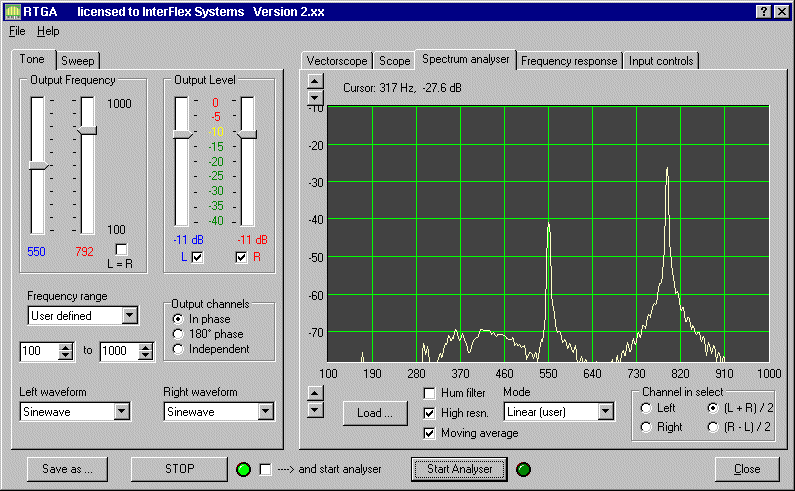Screen dimensions: 795x491
Task: Increase the upper frequency 1000 spinner
Action: pos(146,347)
